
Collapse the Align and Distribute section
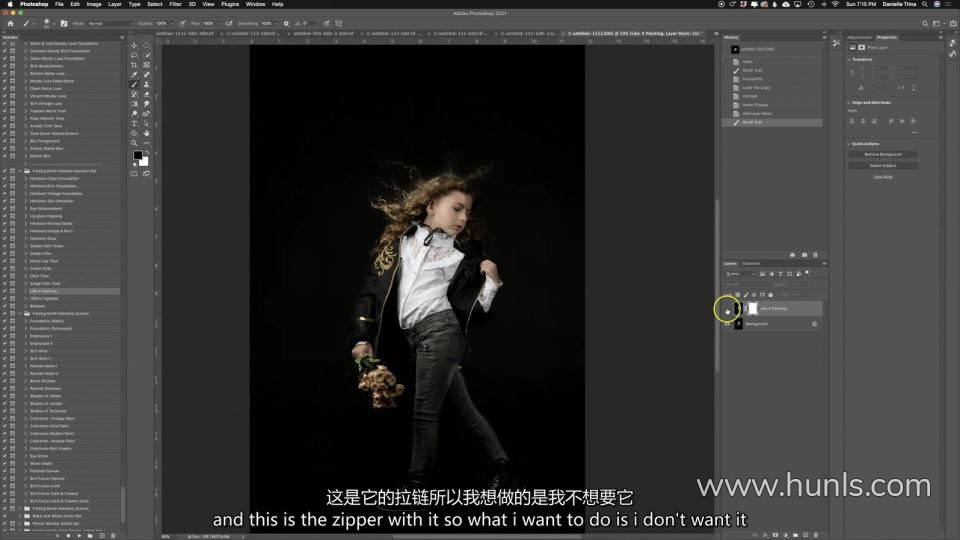coord(849,103)
